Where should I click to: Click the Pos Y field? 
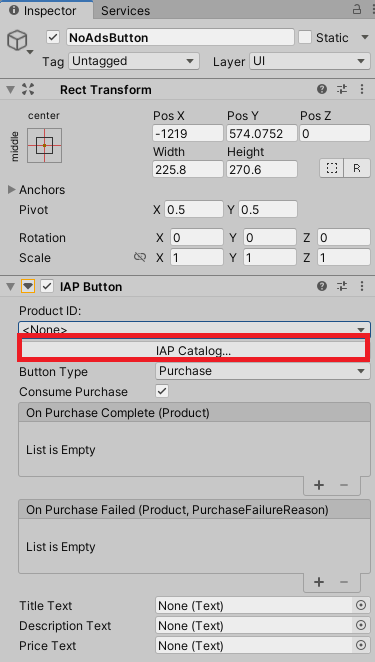(x=262, y=134)
